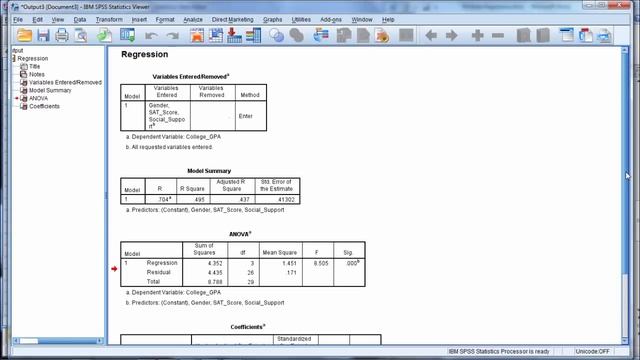Open the Utilities menu
Viewport: 640px width, 360px height.
pyautogui.click(x=301, y=20)
